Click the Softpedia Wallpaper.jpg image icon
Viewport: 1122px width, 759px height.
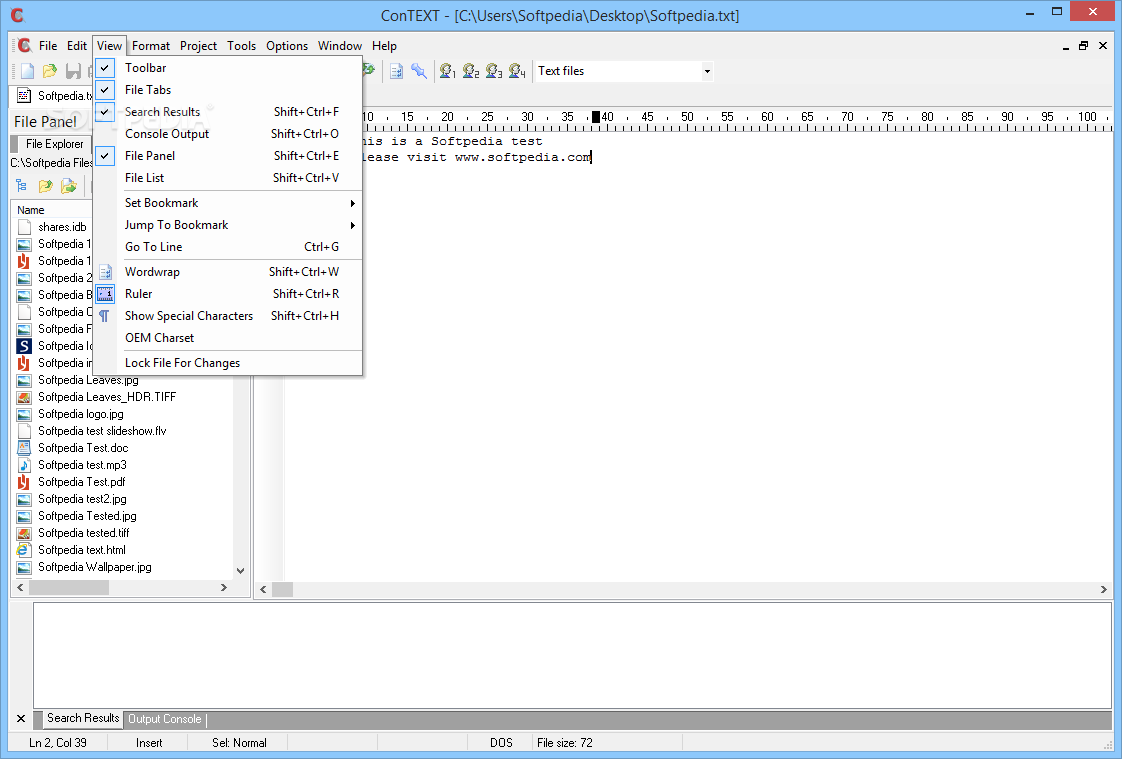24,567
